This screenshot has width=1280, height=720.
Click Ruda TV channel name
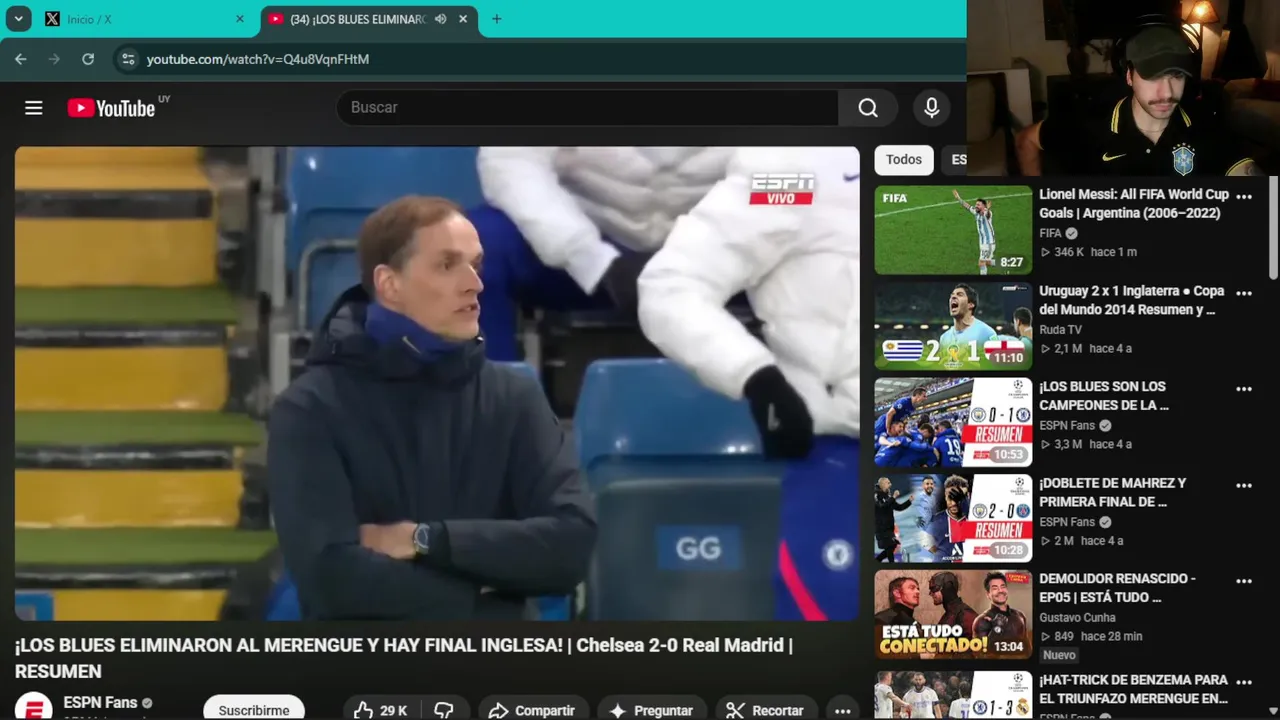pyautogui.click(x=1060, y=329)
